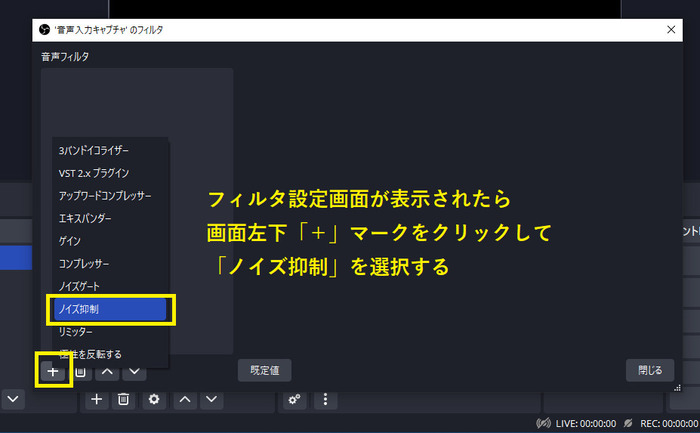Image resolution: width=700 pixels, height=433 pixels.
Task: Click the 閉じる button
Action: 649,370
